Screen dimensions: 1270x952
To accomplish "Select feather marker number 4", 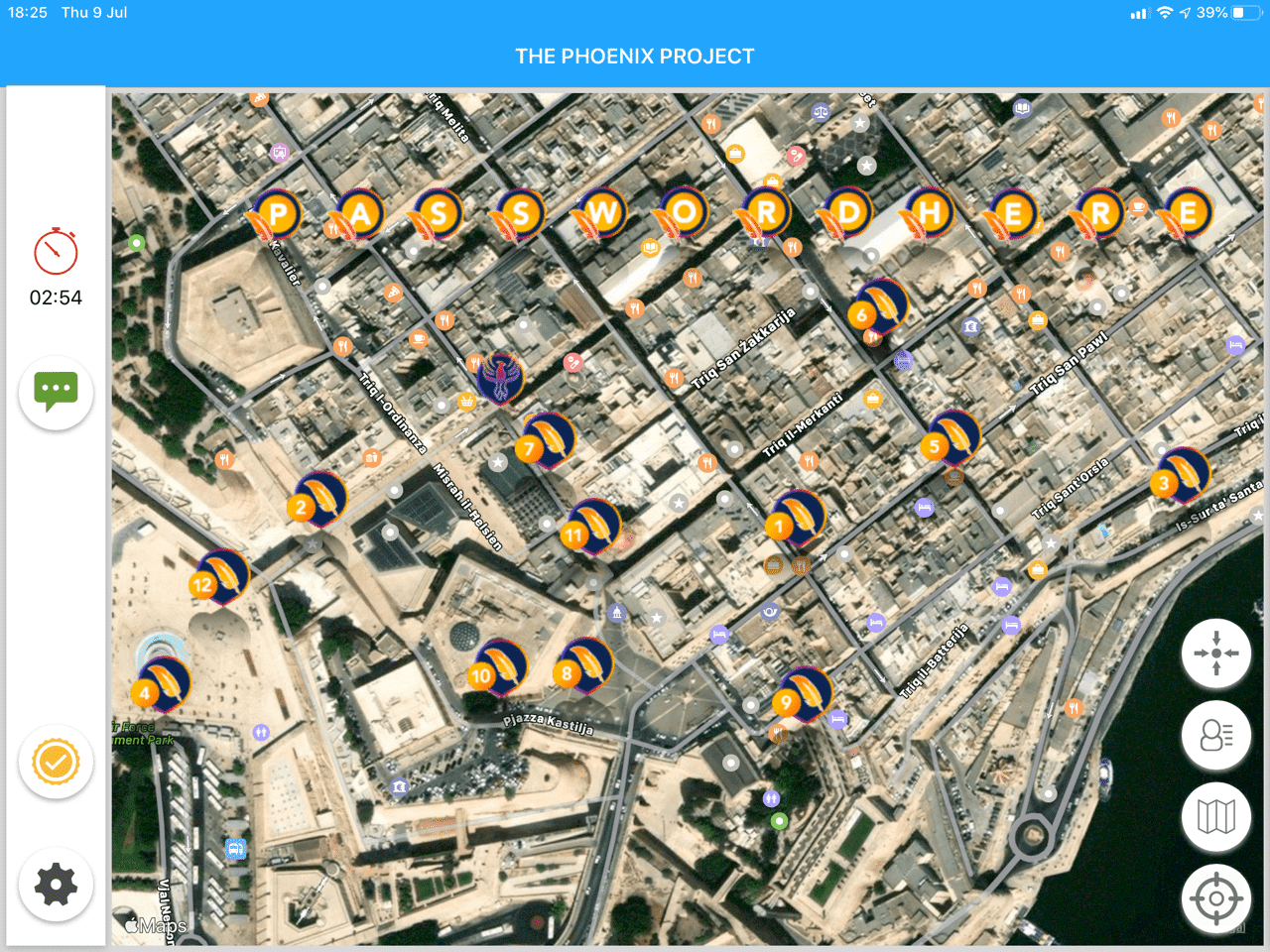I will (x=162, y=684).
